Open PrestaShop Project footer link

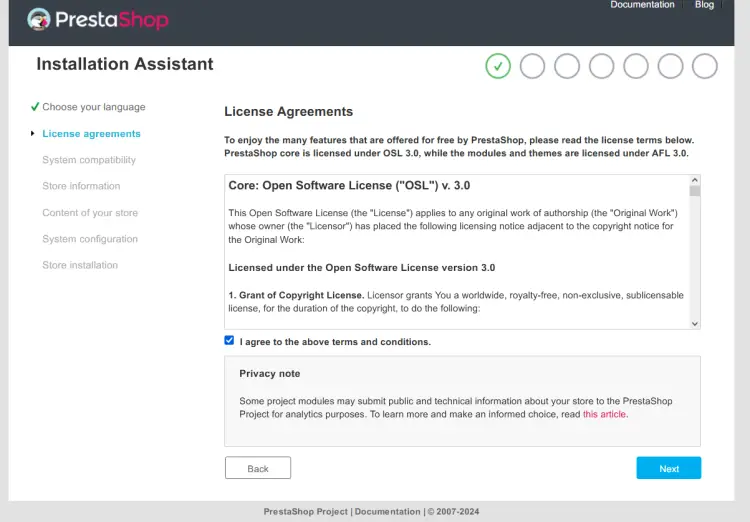click(x=306, y=511)
